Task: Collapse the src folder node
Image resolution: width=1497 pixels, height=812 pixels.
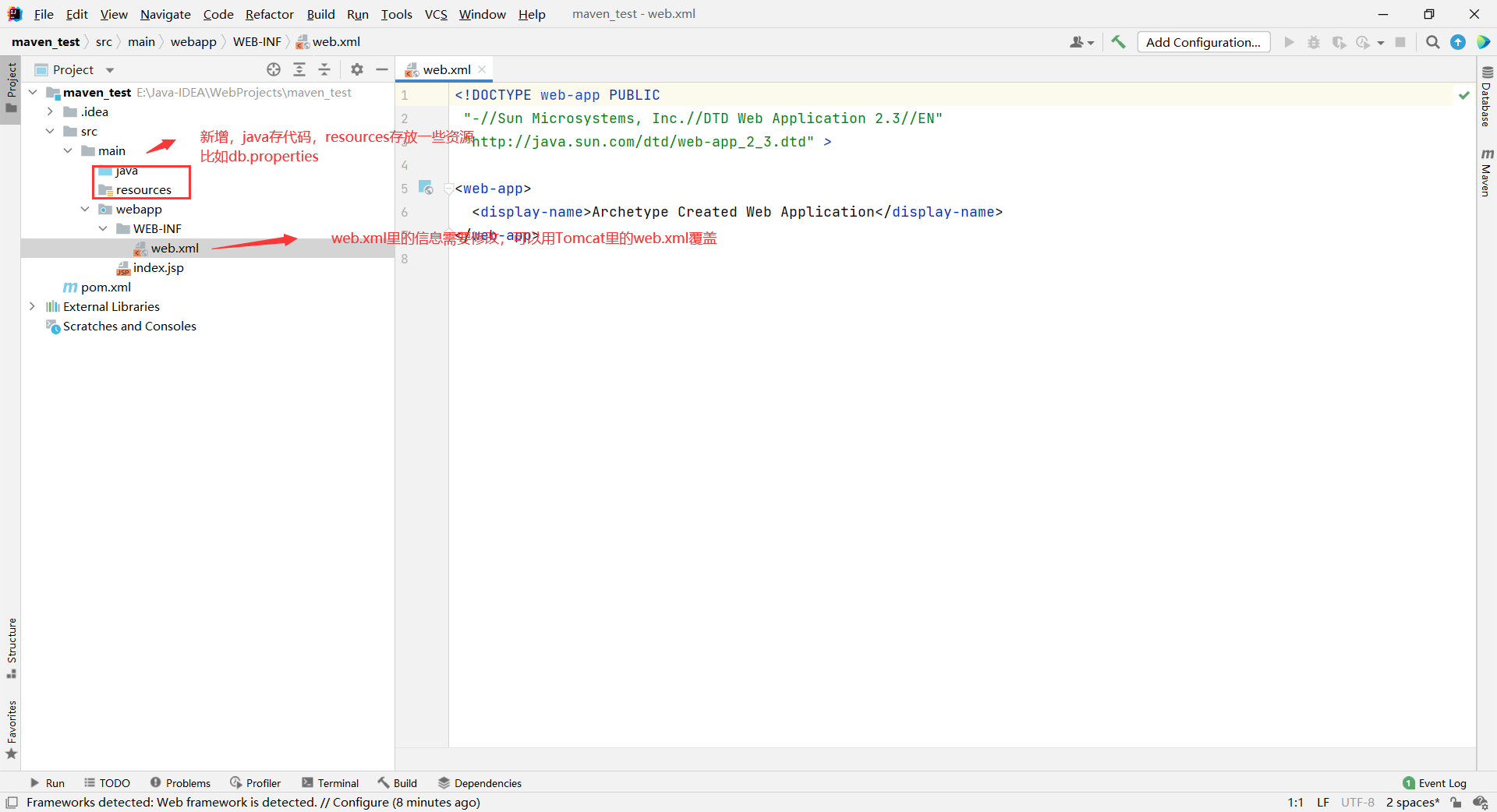Action: coord(51,131)
